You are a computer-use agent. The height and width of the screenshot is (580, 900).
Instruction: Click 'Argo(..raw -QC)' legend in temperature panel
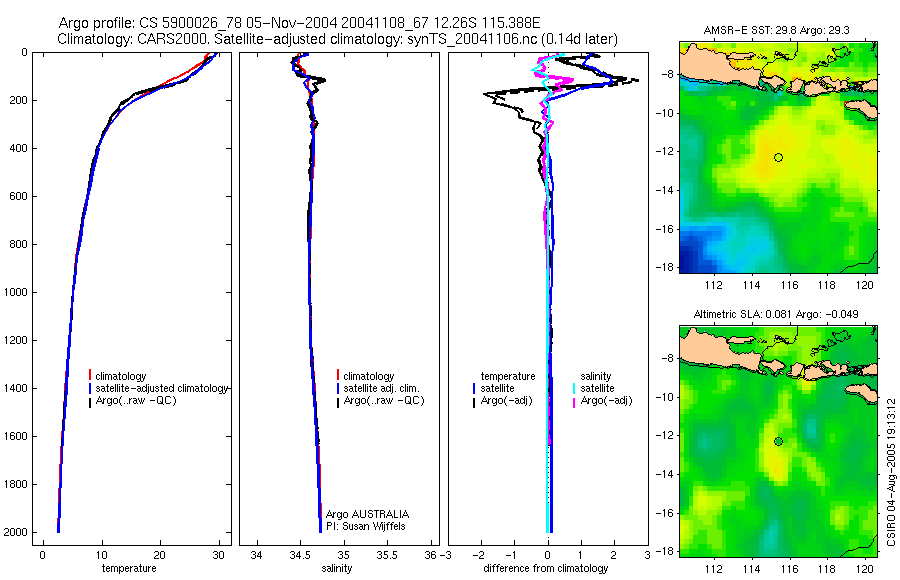click(x=135, y=401)
